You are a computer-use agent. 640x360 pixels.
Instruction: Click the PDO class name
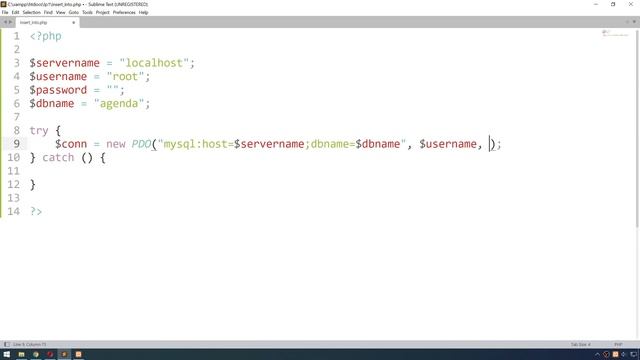click(x=141, y=144)
